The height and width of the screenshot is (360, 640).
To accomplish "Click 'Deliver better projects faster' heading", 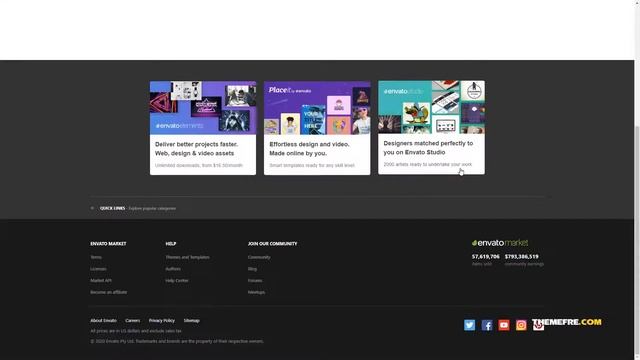I will click(196, 149).
